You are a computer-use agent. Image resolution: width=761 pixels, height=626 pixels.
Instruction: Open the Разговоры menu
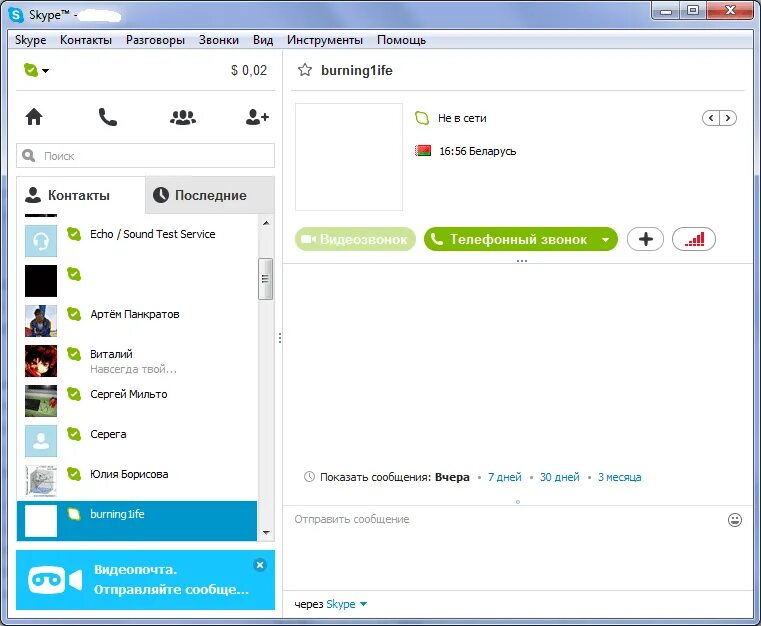pyautogui.click(x=155, y=40)
